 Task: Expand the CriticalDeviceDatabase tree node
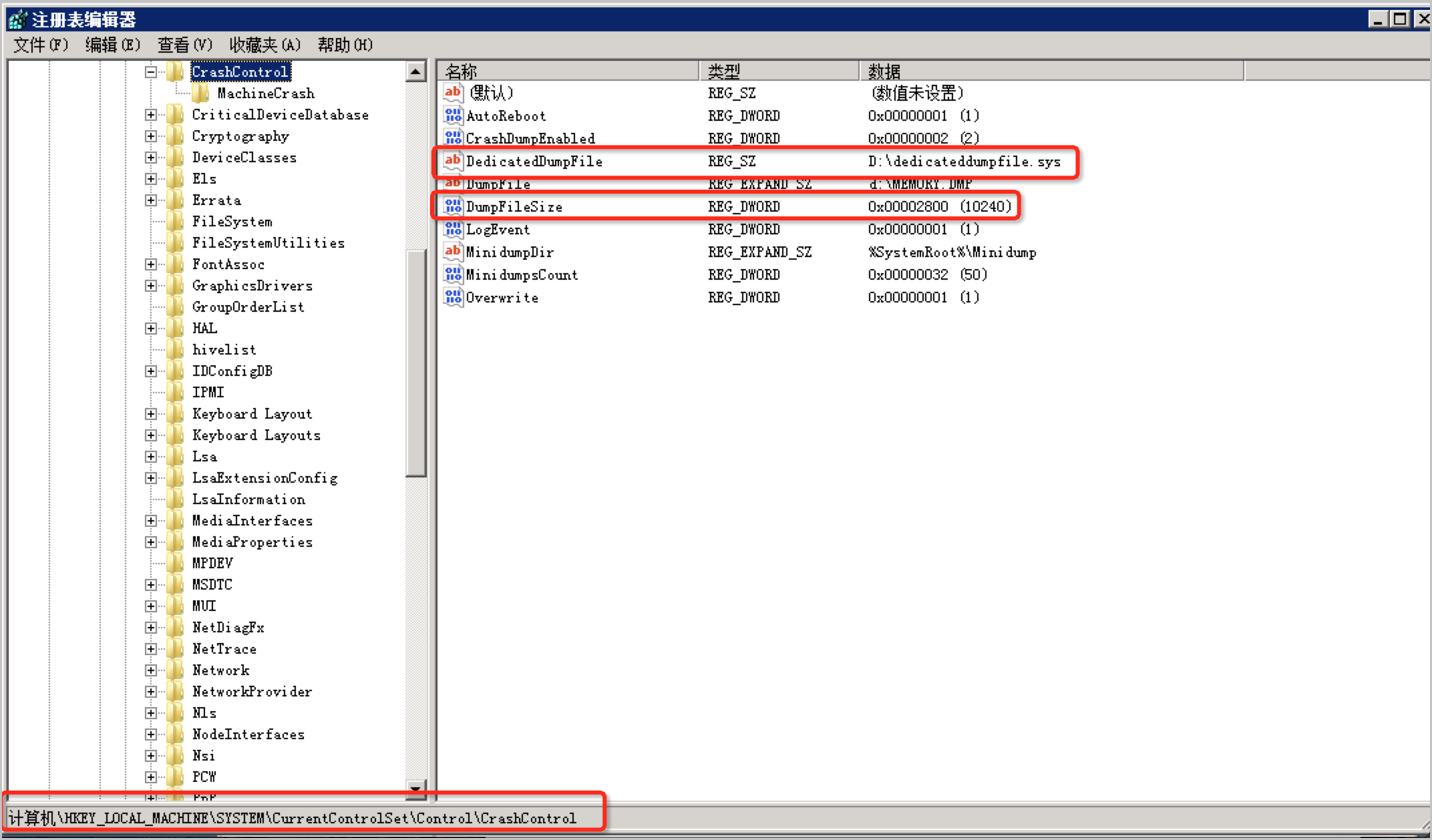coord(151,114)
